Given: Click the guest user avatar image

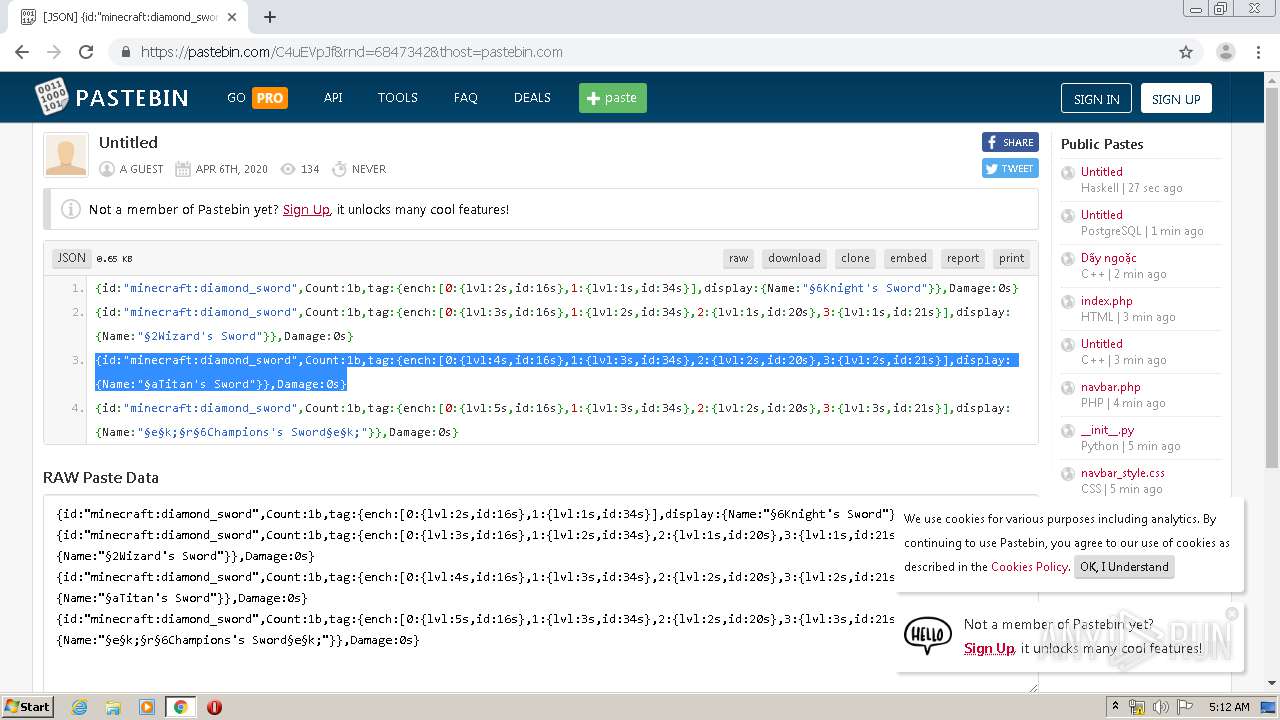Looking at the screenshot, I should pos(66,156).
